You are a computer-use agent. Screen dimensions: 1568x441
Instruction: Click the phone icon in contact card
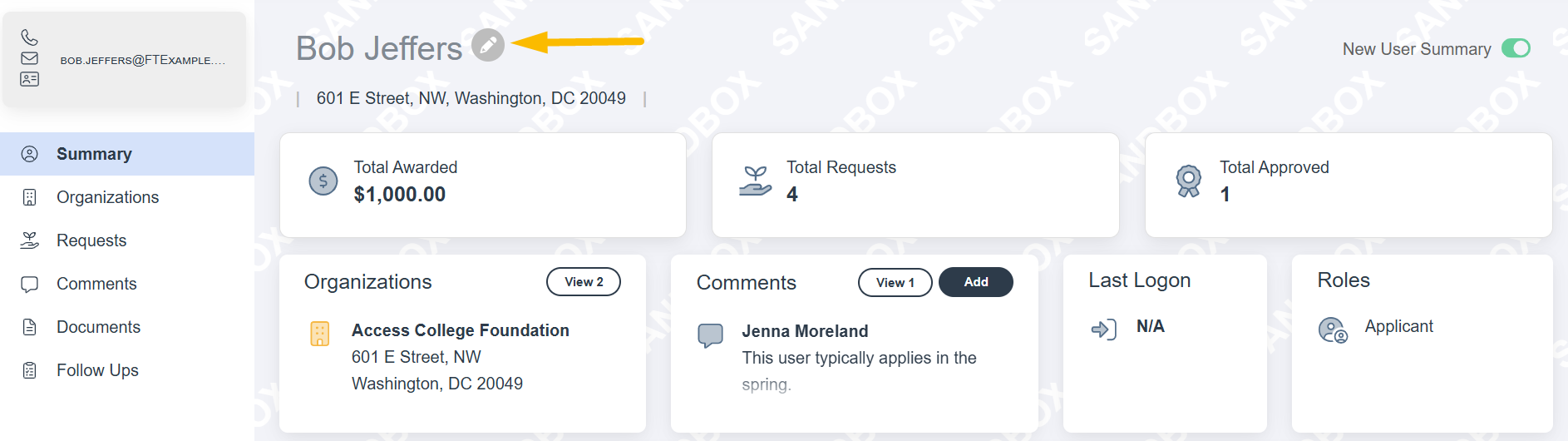point(29,37)
